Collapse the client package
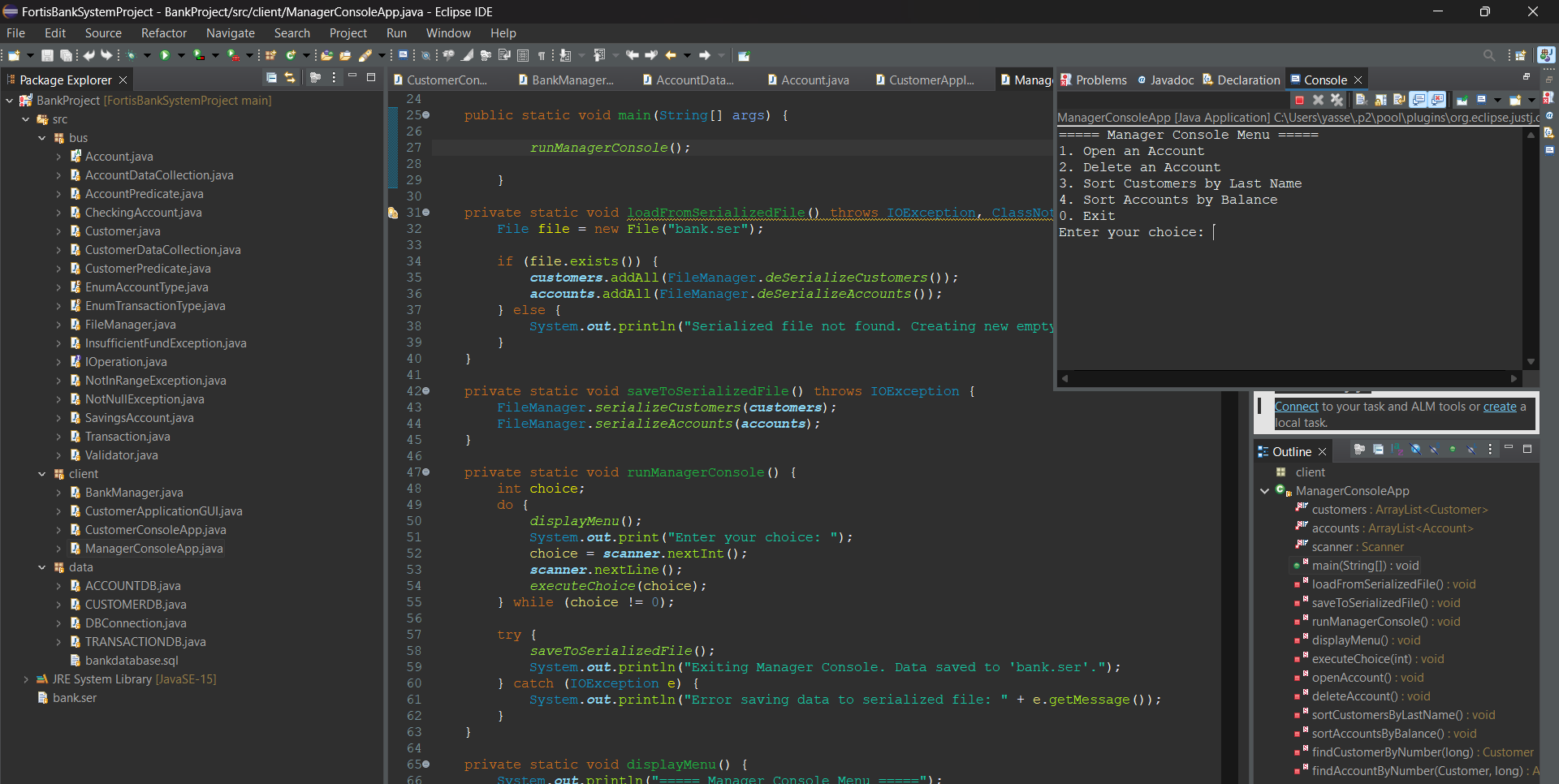 point(42,474)
